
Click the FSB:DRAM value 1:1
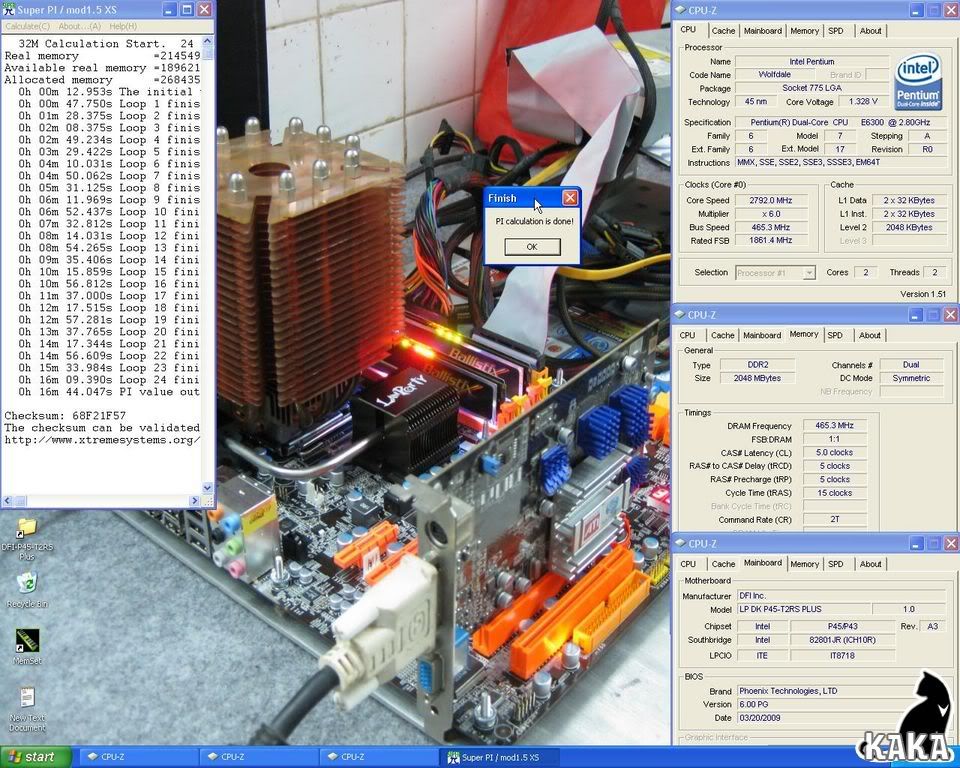coord(834,439)
